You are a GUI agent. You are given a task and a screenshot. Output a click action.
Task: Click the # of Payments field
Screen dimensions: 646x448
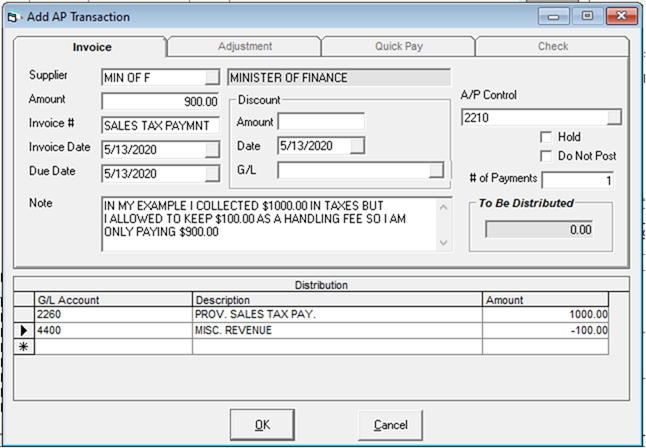coord(577,181)
